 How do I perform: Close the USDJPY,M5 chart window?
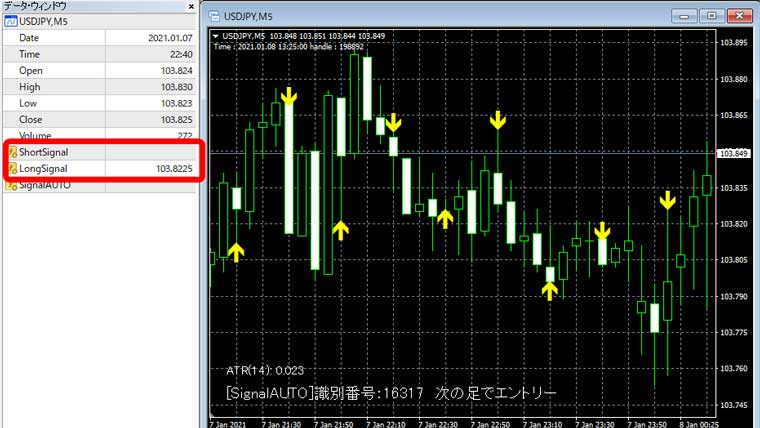(739, 15)
